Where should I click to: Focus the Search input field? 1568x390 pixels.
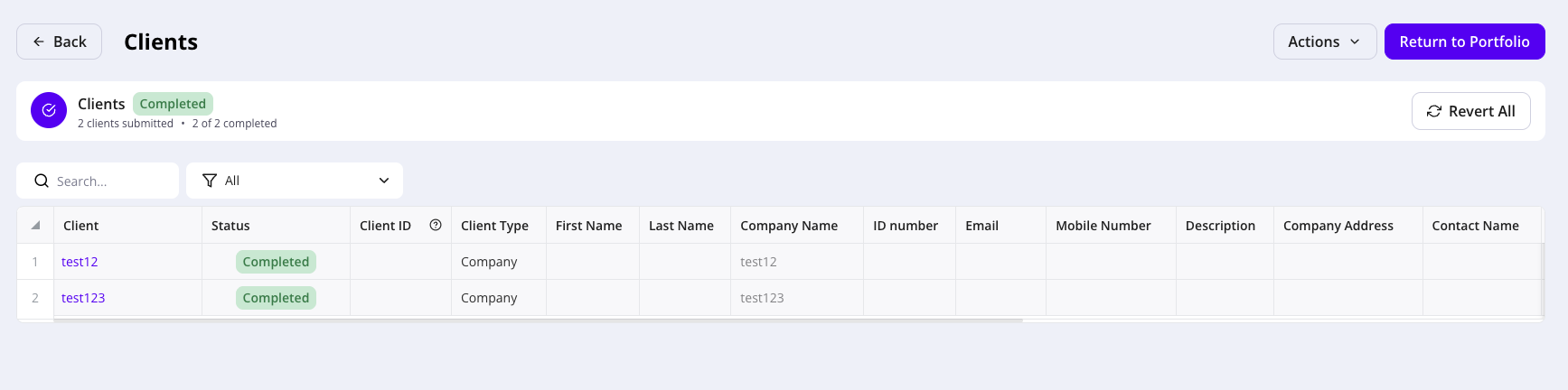point(98,181)
